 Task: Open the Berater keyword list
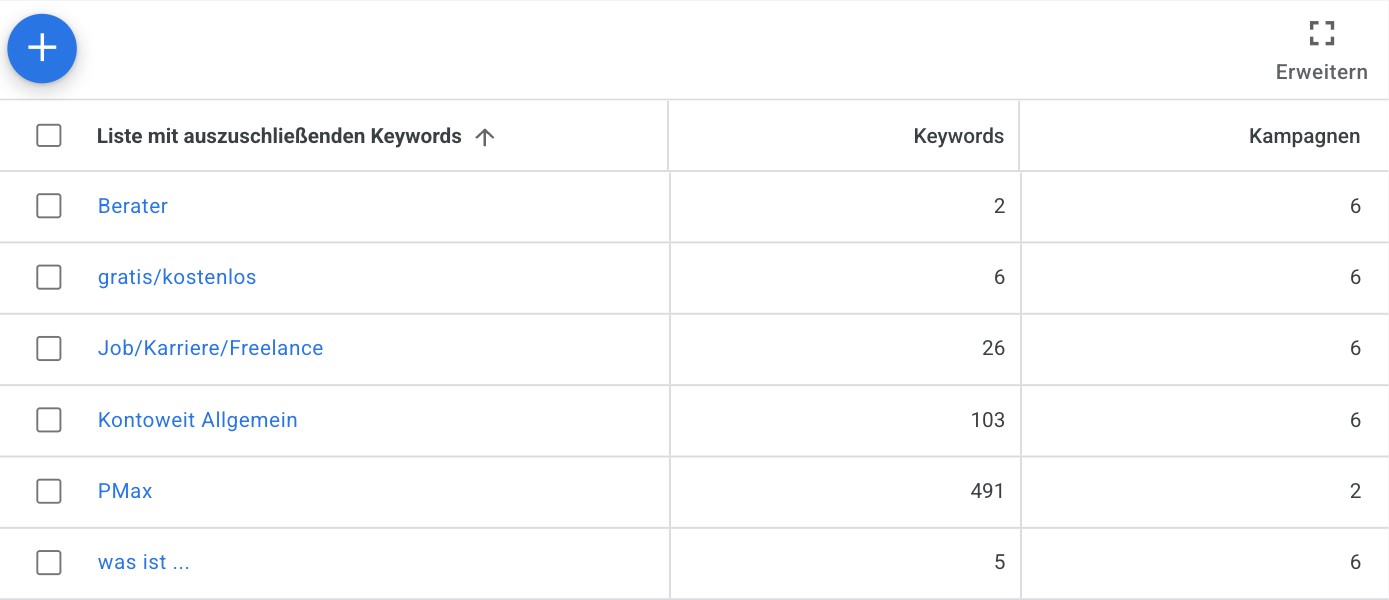(x=133, y=206)
